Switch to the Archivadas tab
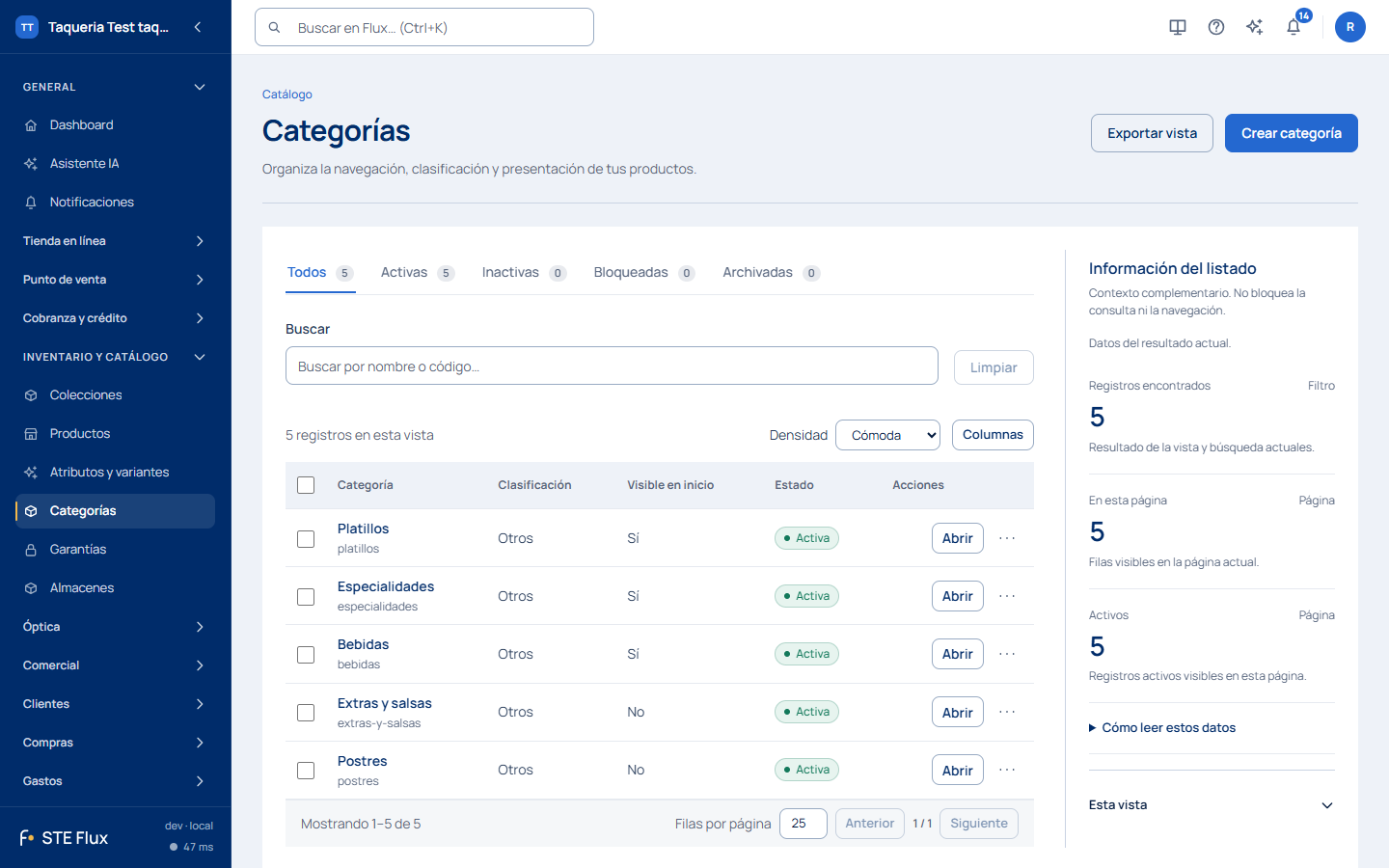Image resolution: width=1389 pixels, height=868 pixels. (772, 273)
